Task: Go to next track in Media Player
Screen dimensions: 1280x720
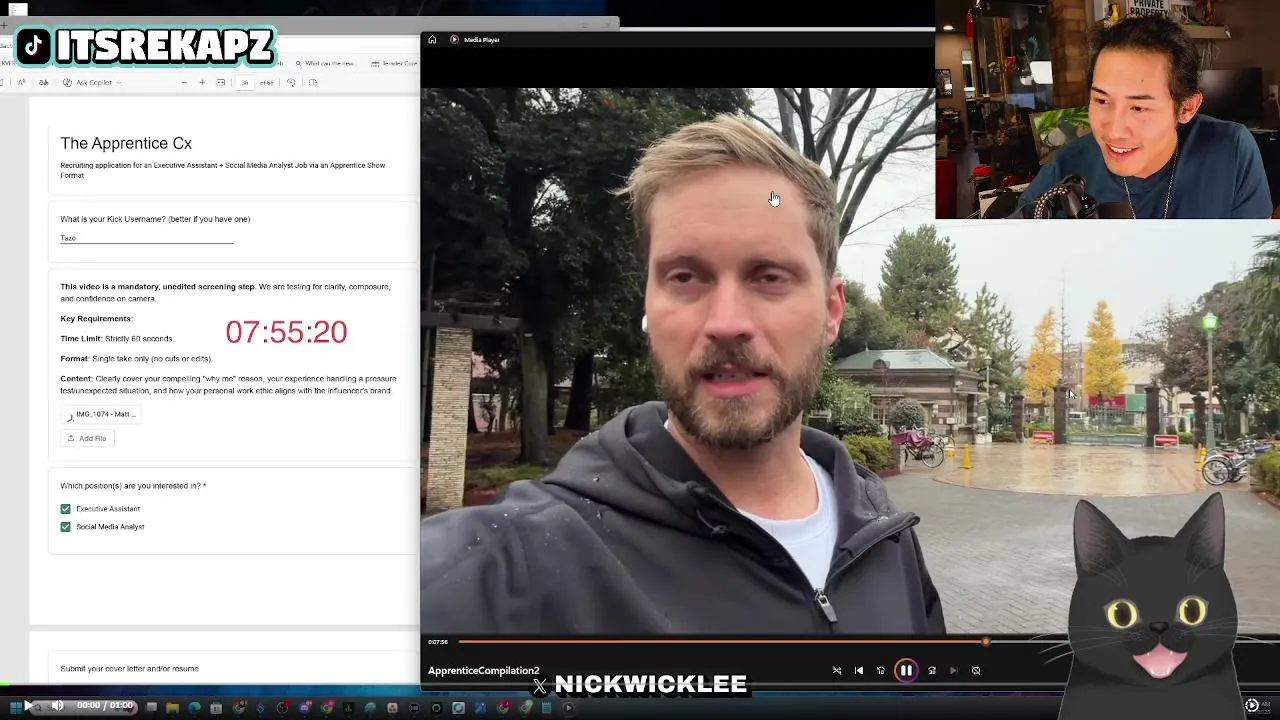Action: pyautogui.click(x=954, y=671)
